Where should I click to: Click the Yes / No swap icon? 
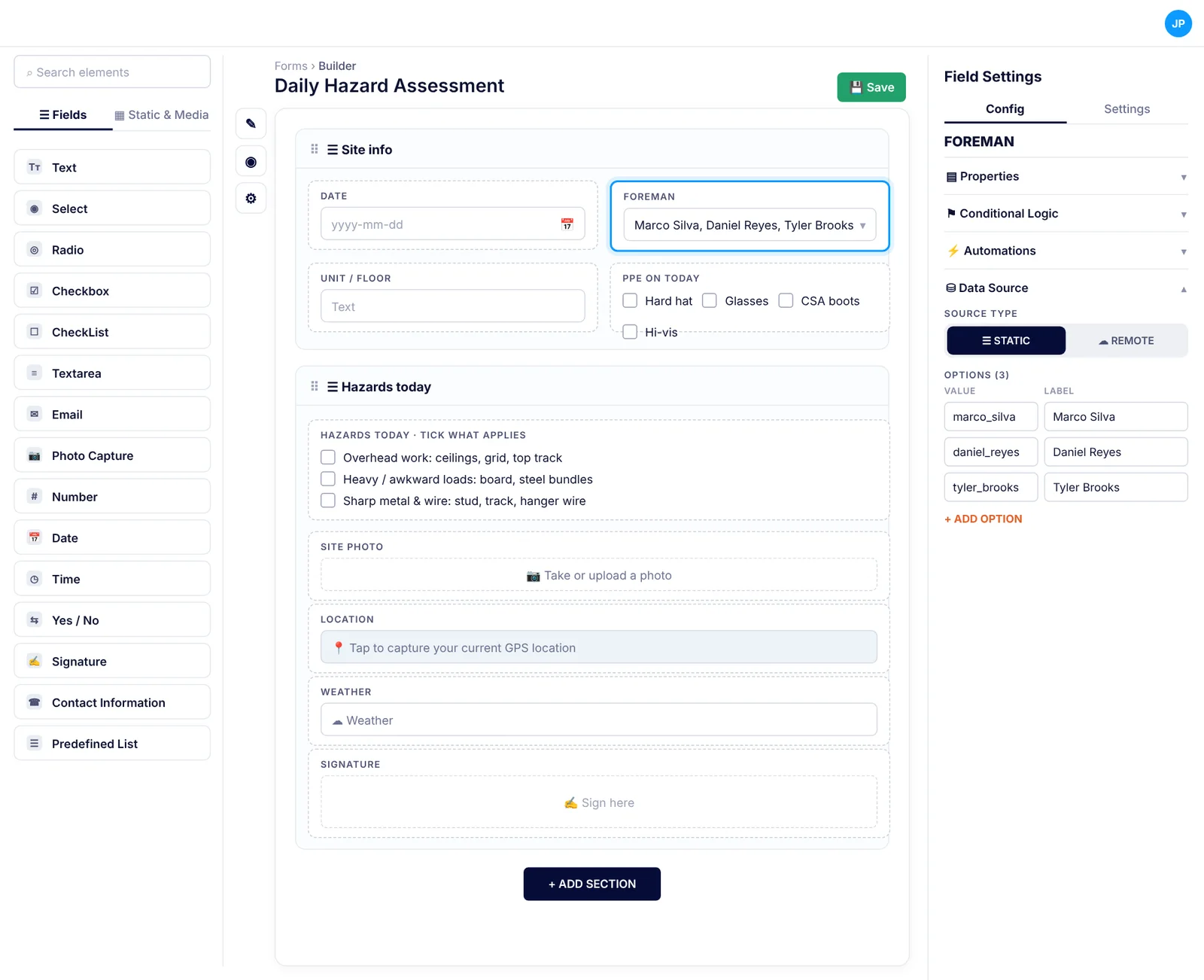click(35, 620)
